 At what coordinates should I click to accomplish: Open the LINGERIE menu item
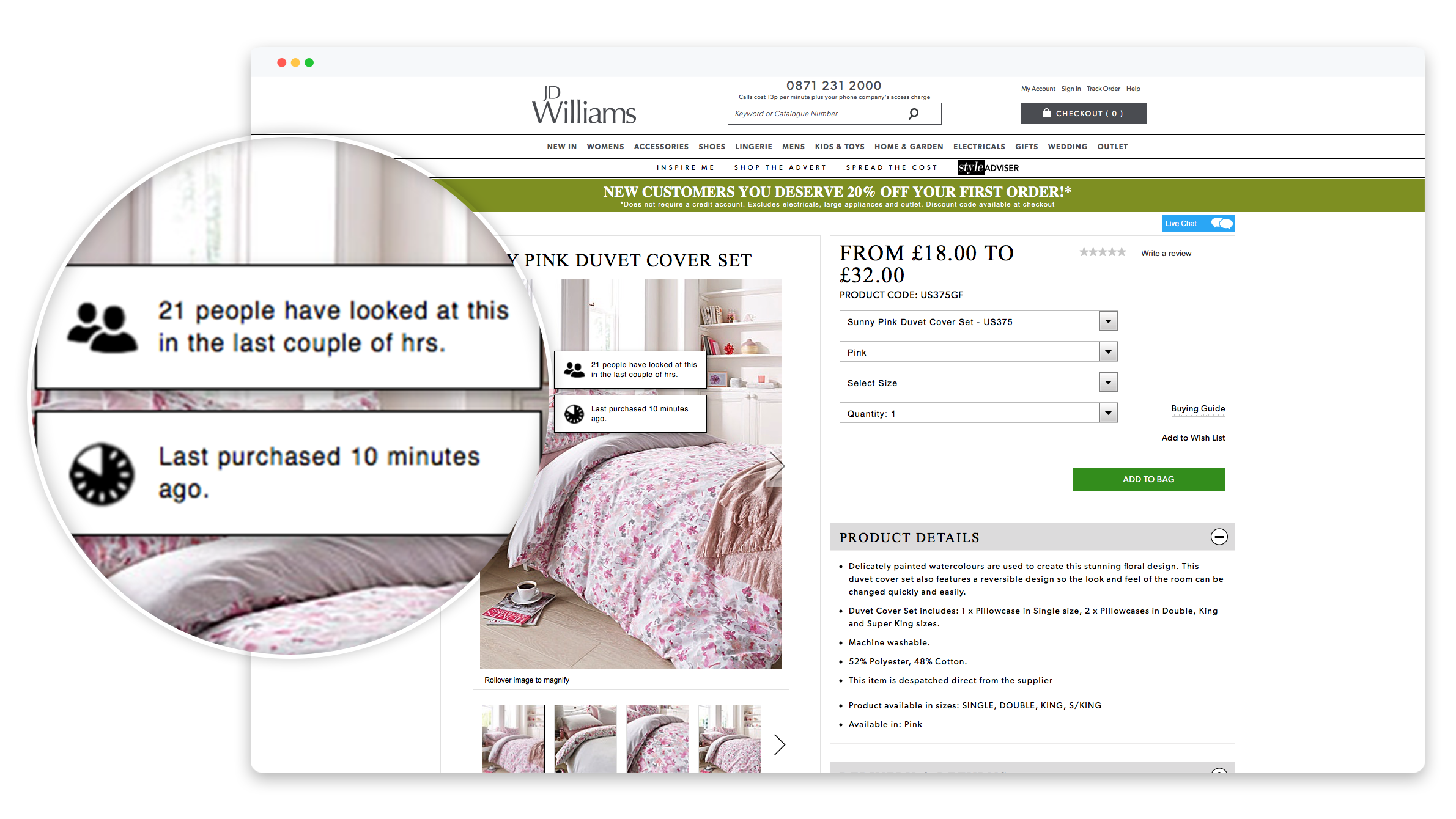753,147
